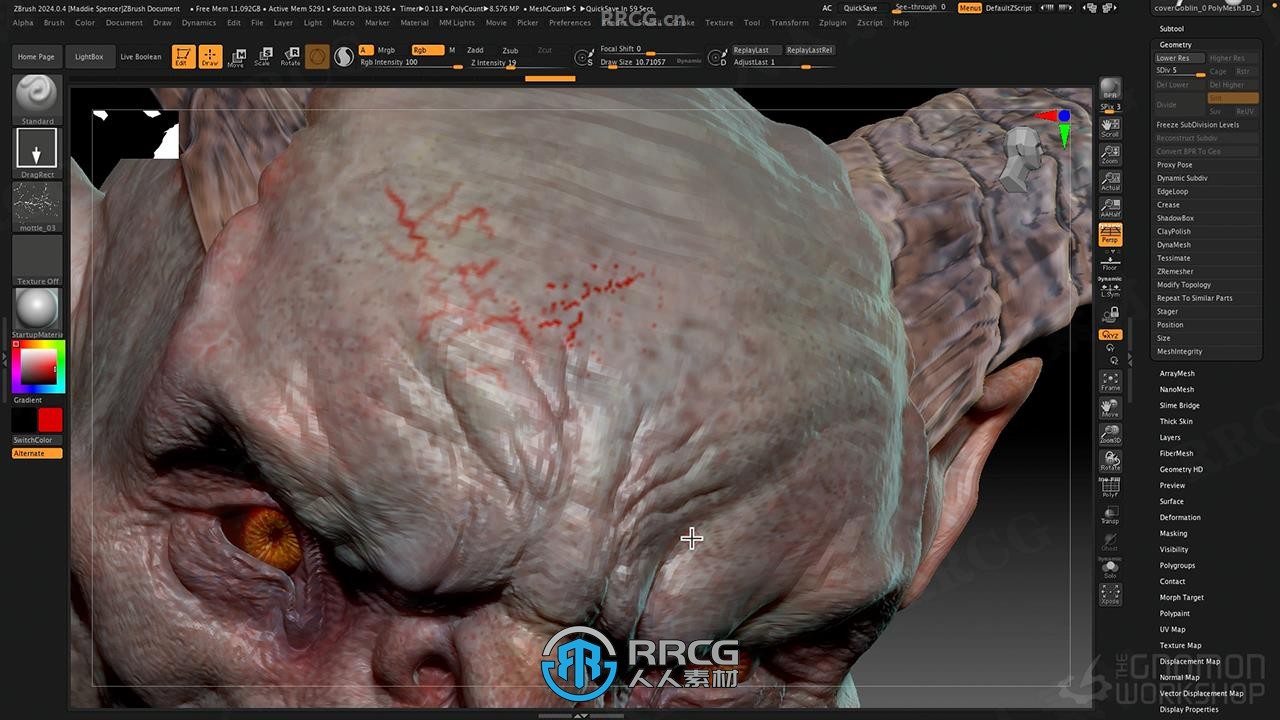Open the Zplugin menu
The image size is (1280, 720).
(832, 22)
